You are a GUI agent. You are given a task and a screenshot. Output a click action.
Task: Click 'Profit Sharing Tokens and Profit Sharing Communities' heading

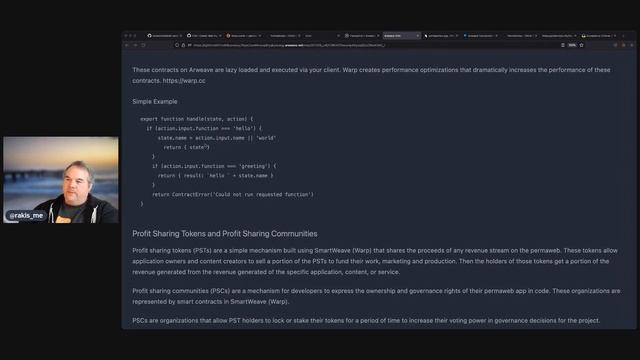(224, 234)
